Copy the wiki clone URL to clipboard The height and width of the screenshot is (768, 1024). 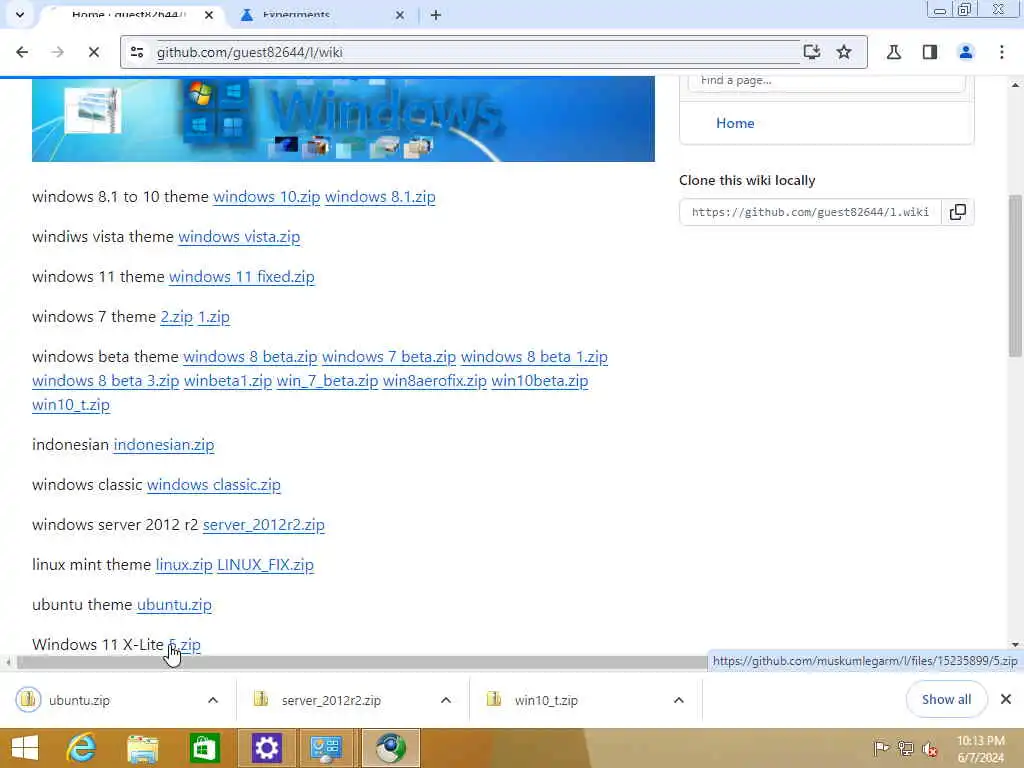[x=957, y=212]
